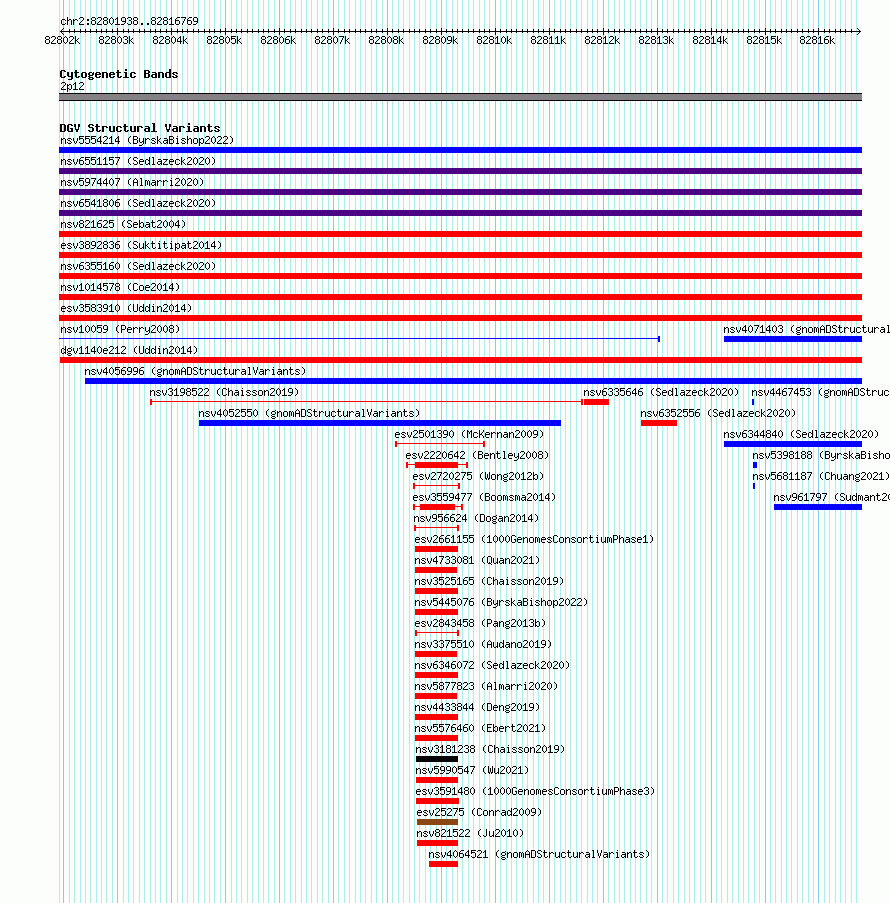Screen dimensions: 890x903
Task: Open esv3583910 (Uddin2014) entry
Action: pyautogui.click(x=126, y=309)
